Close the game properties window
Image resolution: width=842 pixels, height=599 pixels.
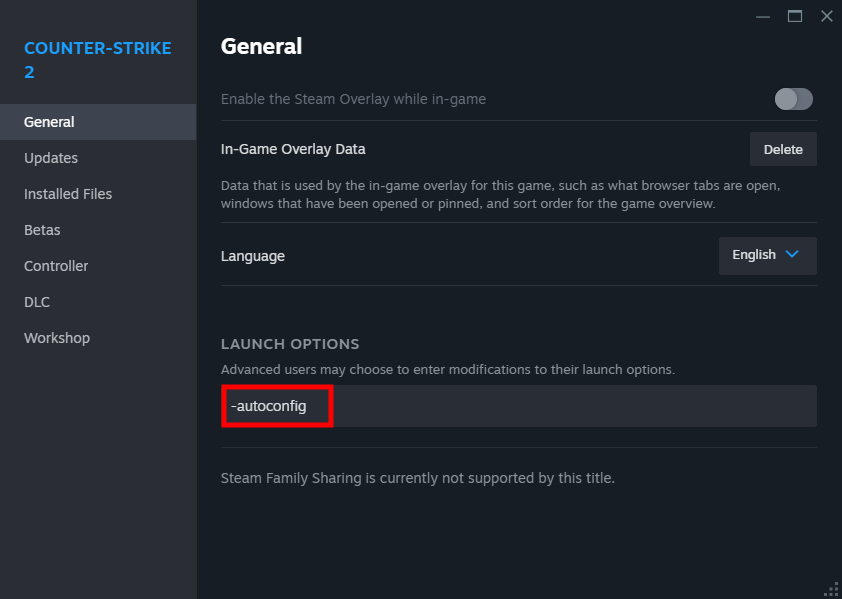[x=826, y=16]
